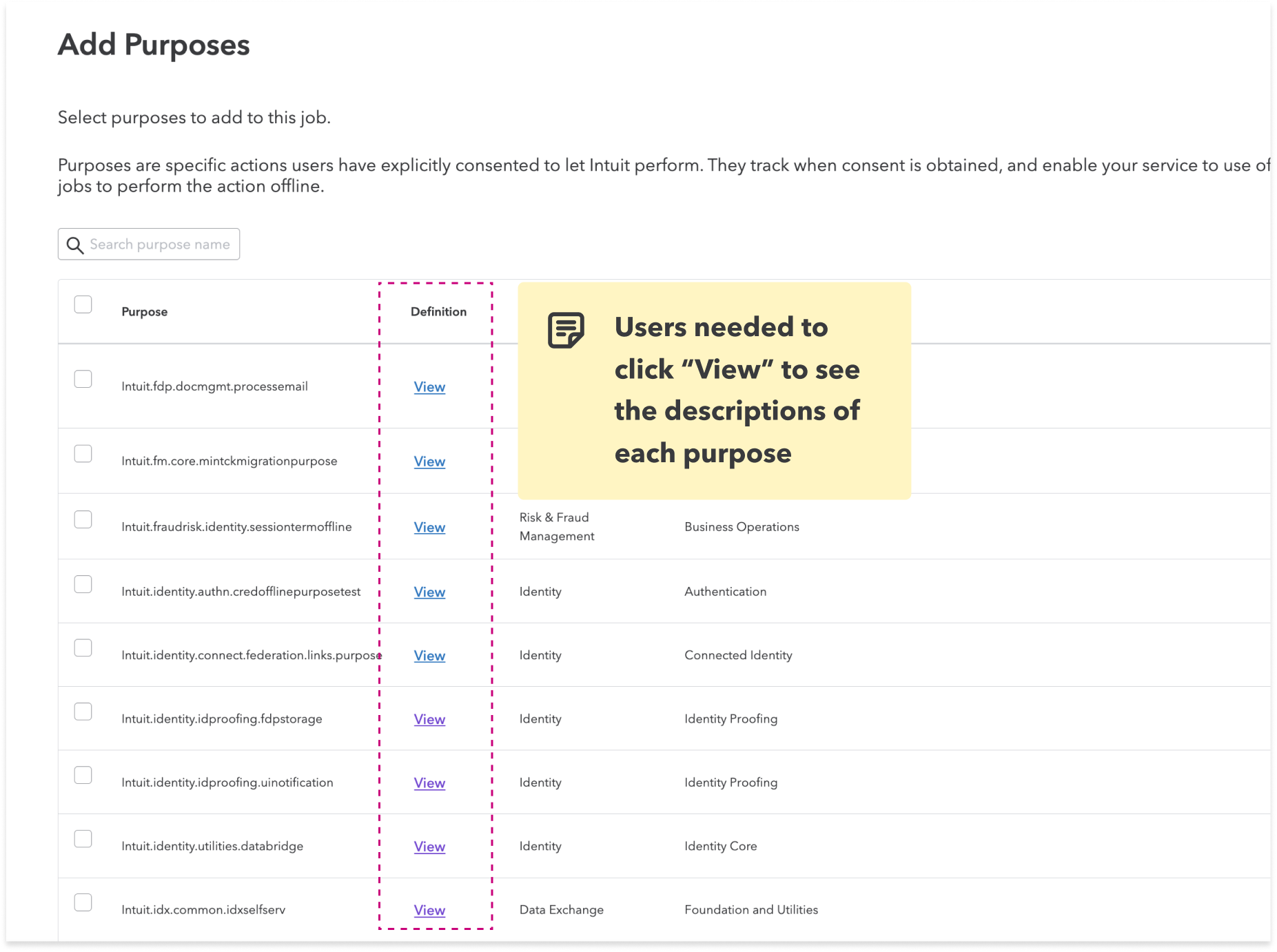View definition of Intuit.idx.common.idxselfserv
1277x952 pixels.
[429, 910]
